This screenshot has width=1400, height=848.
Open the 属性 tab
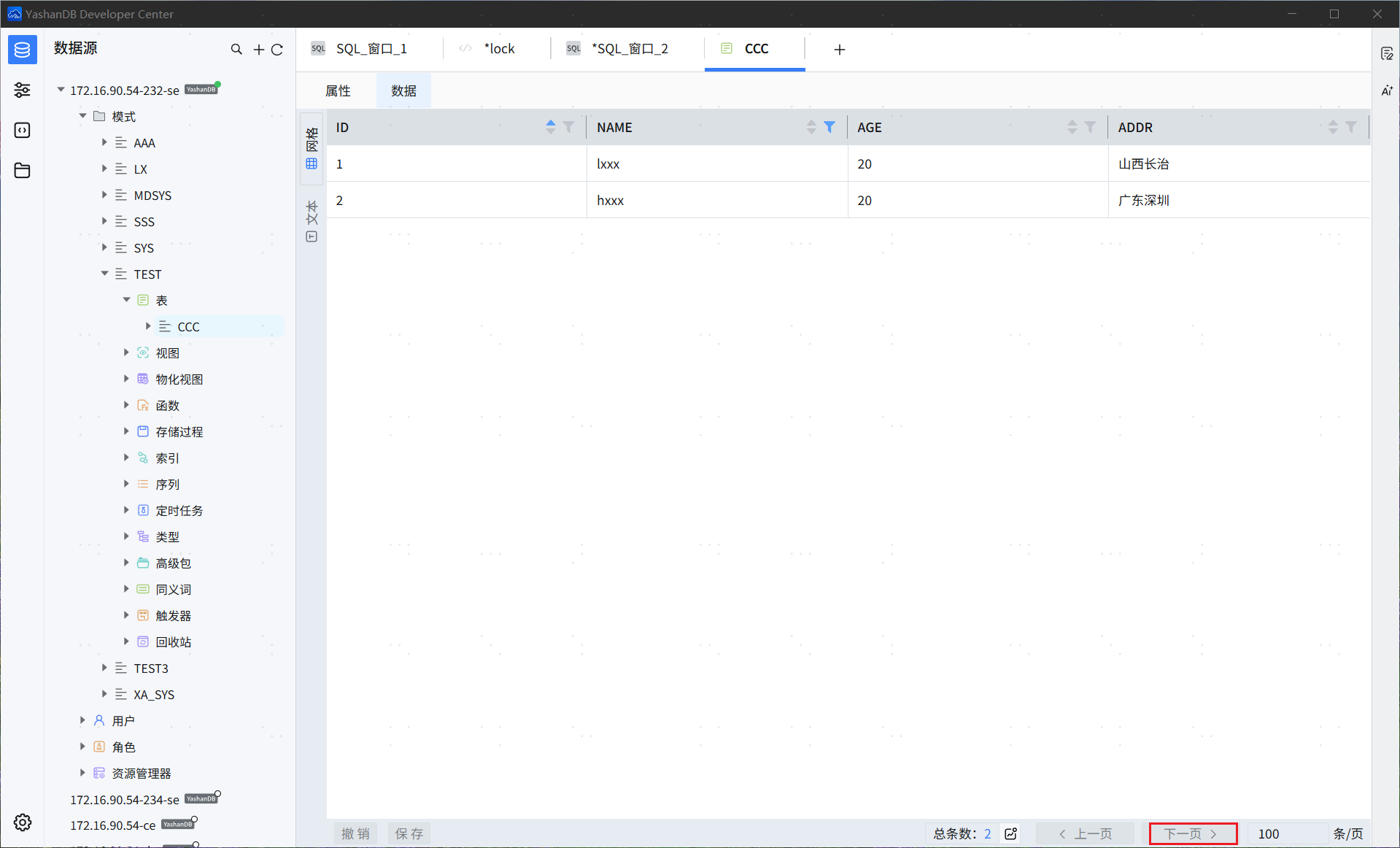[x=338, y=90]
